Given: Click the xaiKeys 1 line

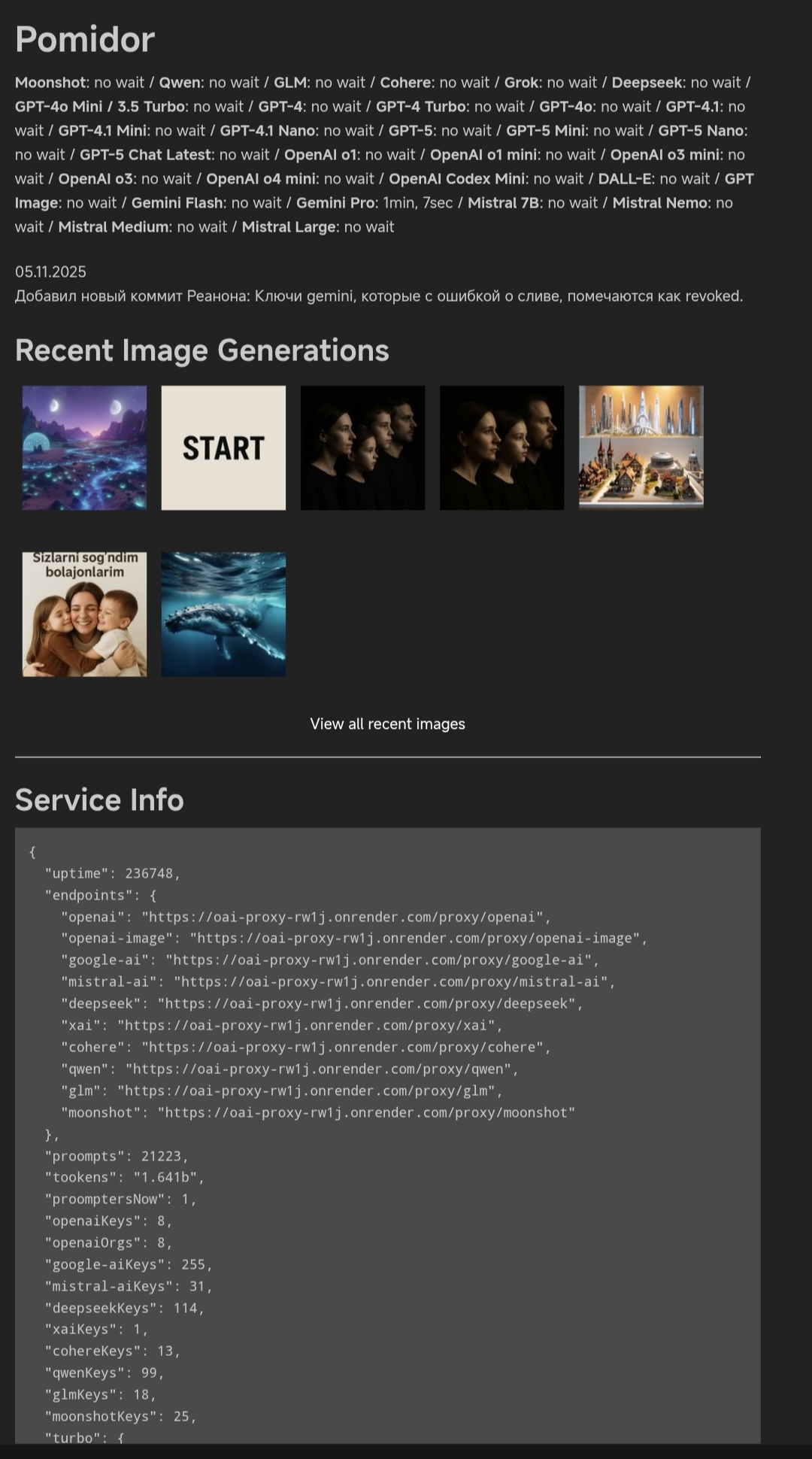Looking at the screenshot, I should click(96, 1329).
